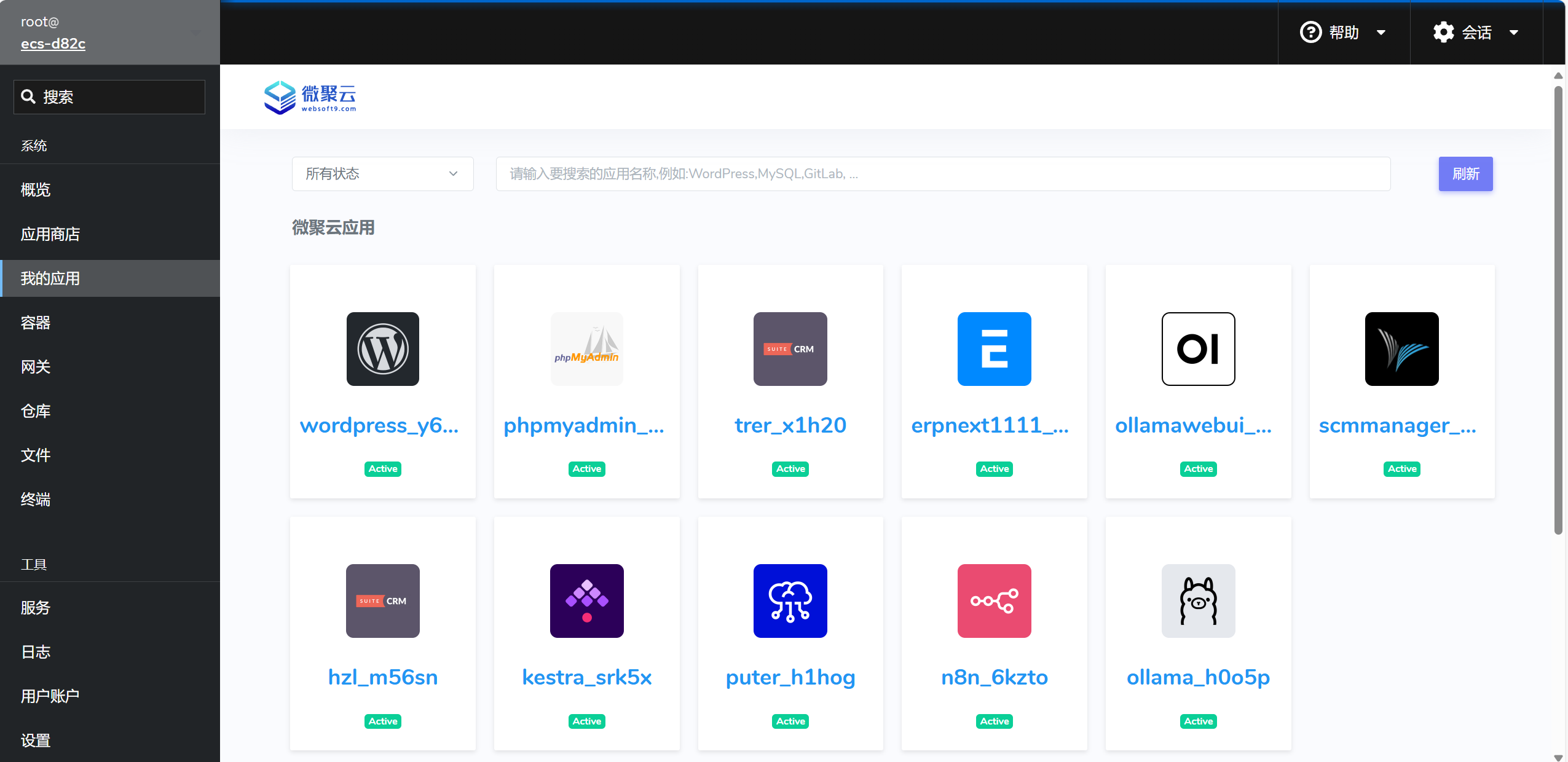Open the 所有状态 status filter dropdown

(382, 174)
